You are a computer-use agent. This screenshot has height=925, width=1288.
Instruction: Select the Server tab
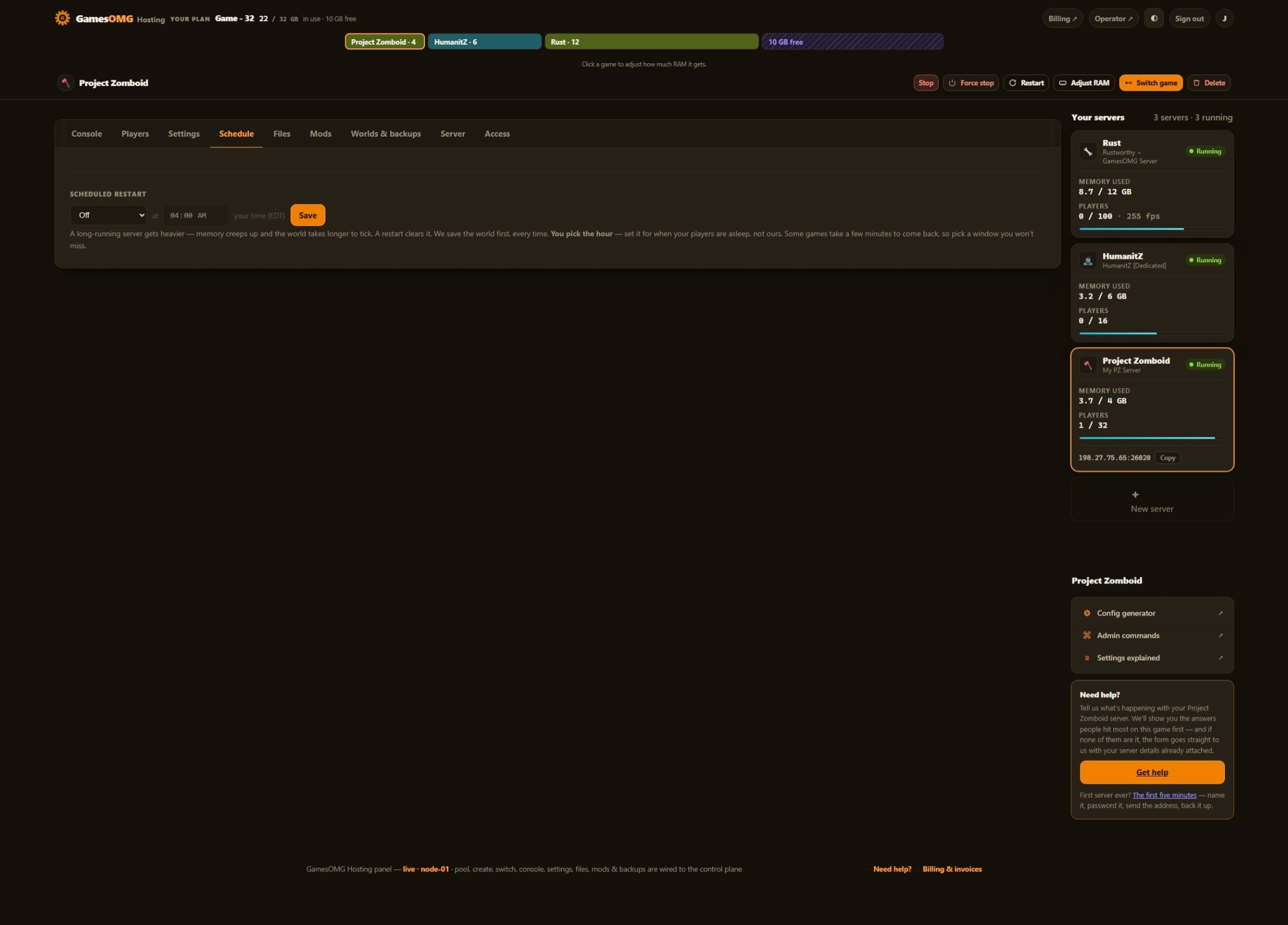[453, 134]
